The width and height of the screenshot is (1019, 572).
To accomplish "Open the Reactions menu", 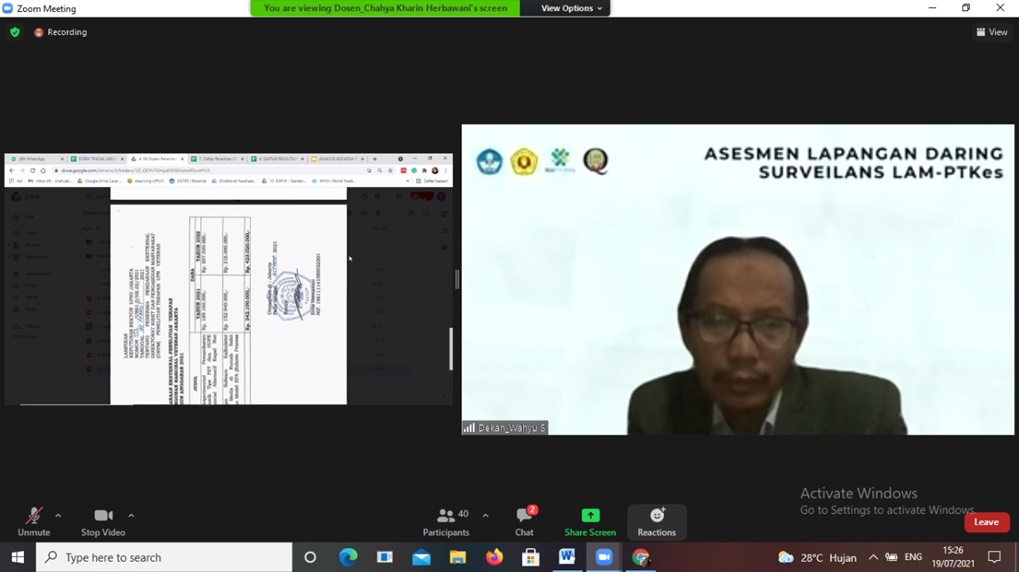I will 656,521.
